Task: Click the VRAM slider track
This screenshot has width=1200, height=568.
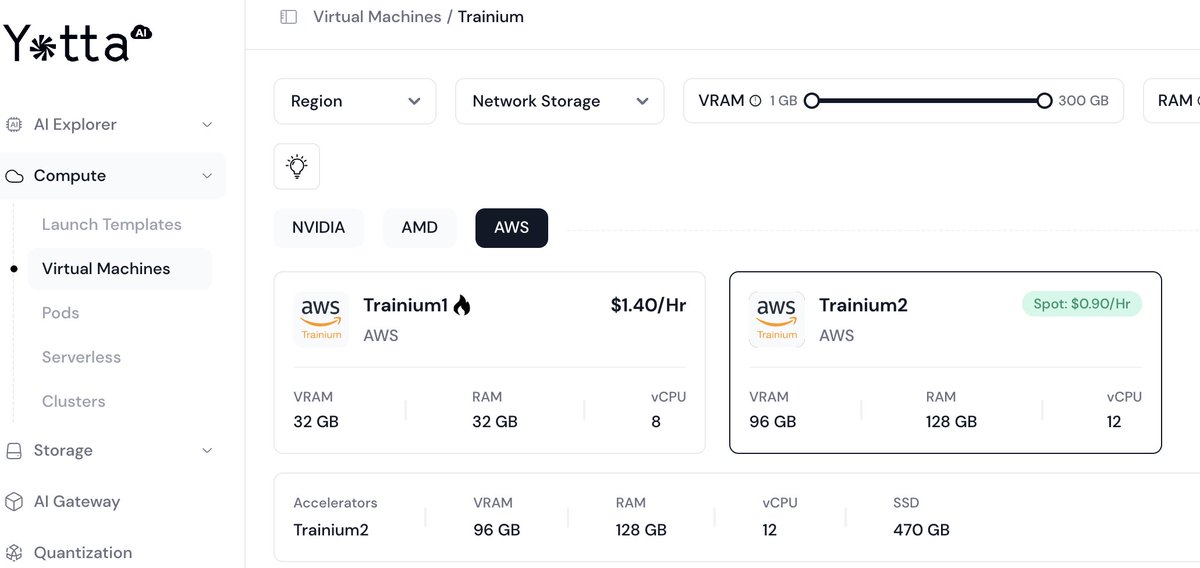Action: pyautogui.click(x=928, y=101)
